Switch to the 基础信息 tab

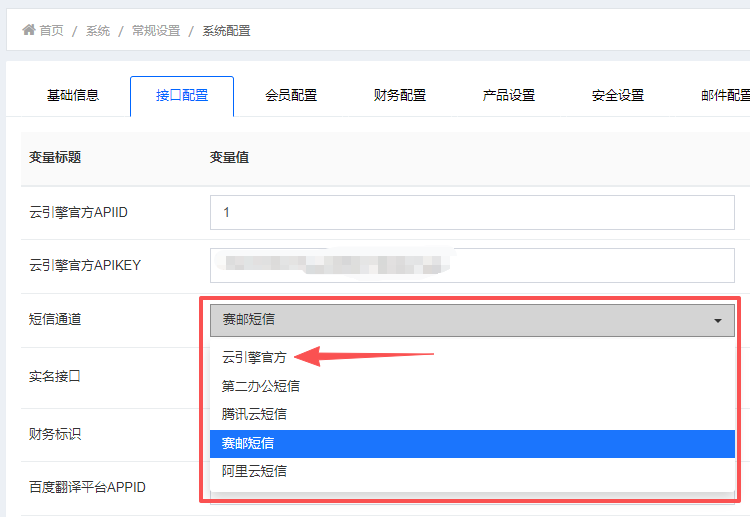point(73,96)
